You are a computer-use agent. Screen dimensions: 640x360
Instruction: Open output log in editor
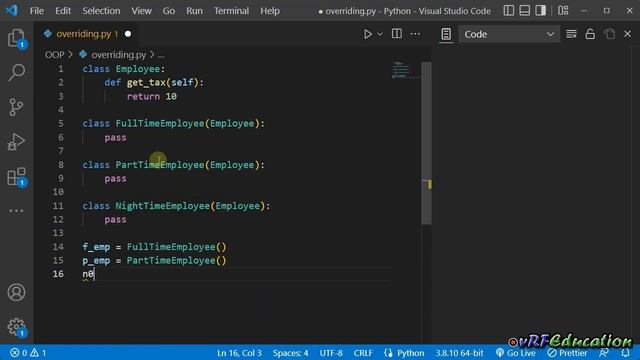(x=609, y=34)
